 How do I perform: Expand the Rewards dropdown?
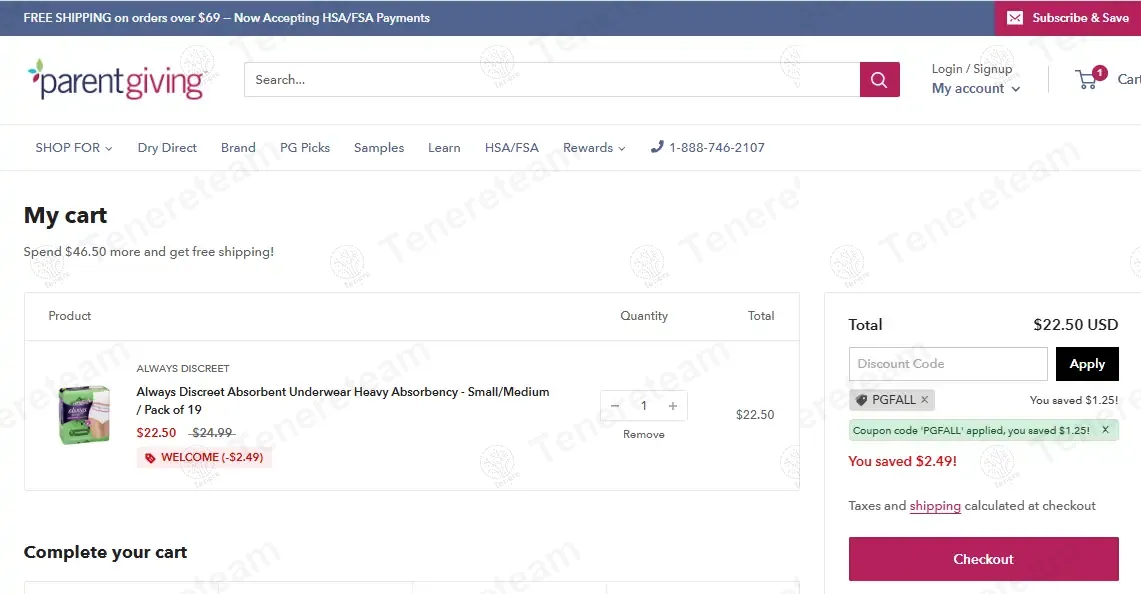[x=593, y=148]
